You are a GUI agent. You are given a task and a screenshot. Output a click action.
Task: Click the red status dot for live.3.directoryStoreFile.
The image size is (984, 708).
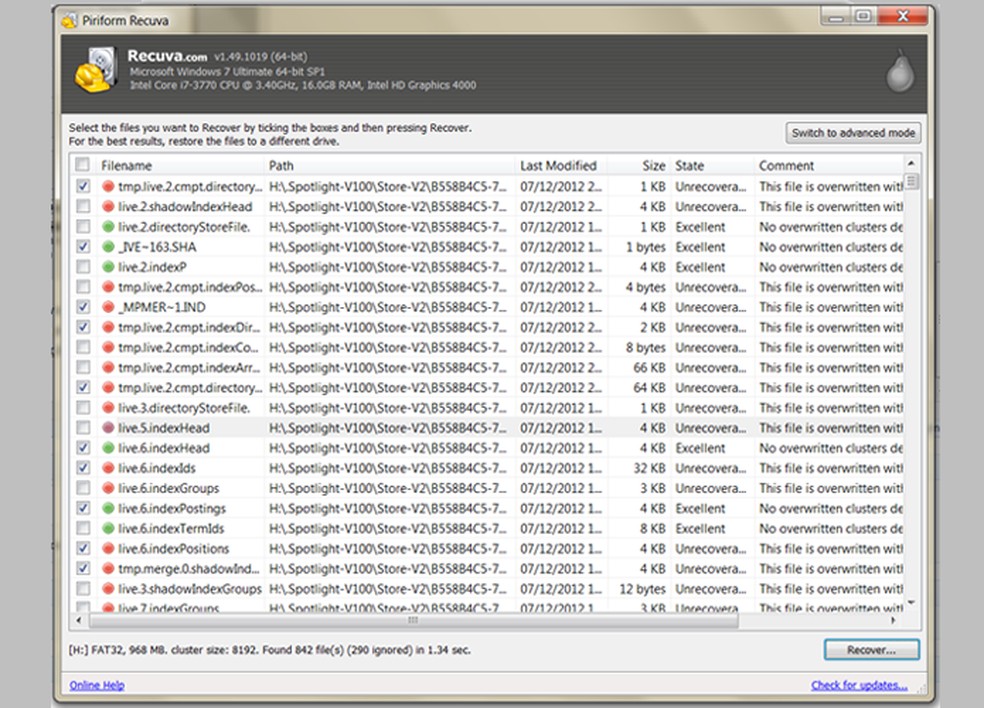click(x=108, y=408)
